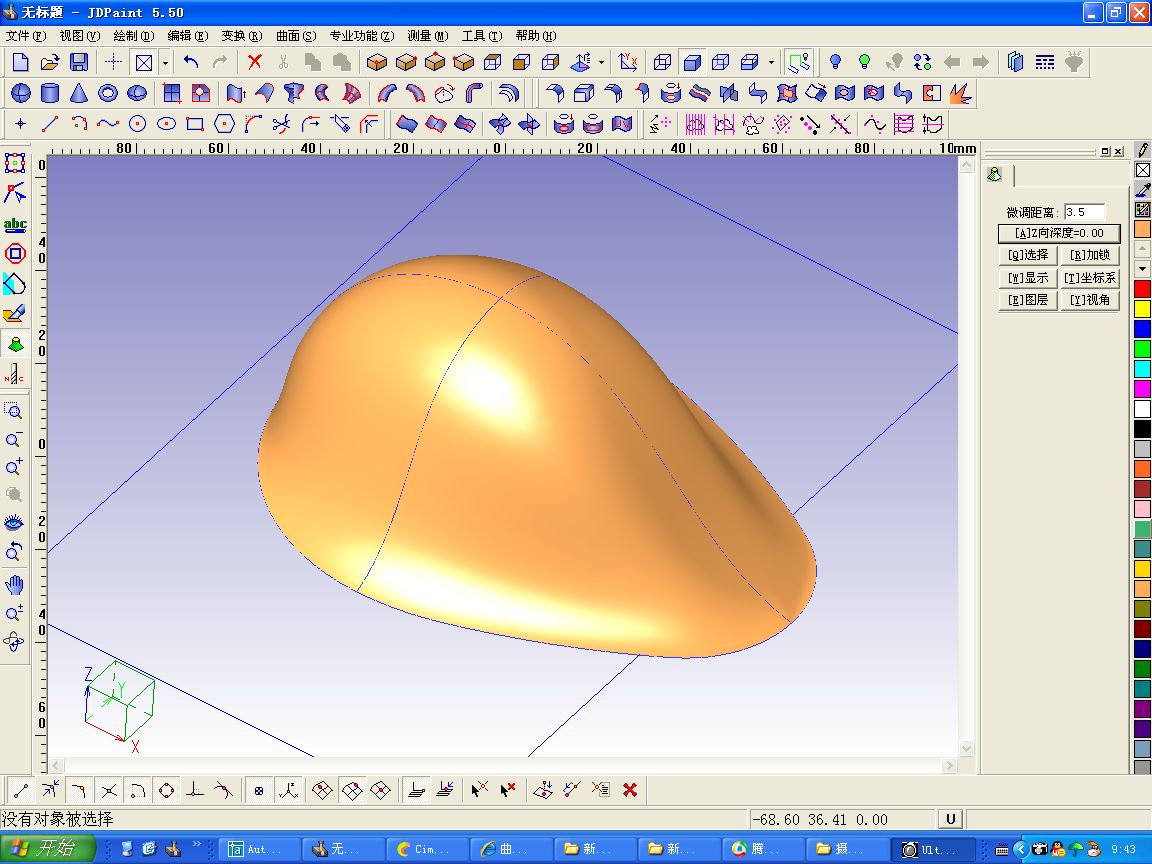Click the [T]坐标系 button
This screenshot has width=1152, height=864.
coord(1090,278)
